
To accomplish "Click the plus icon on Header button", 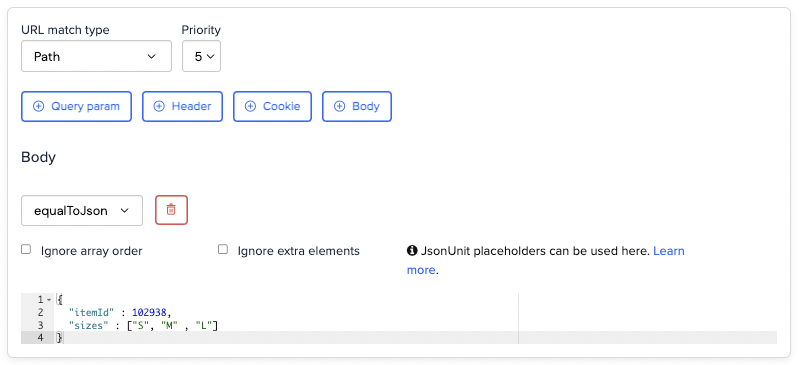I will coord(159,107).
